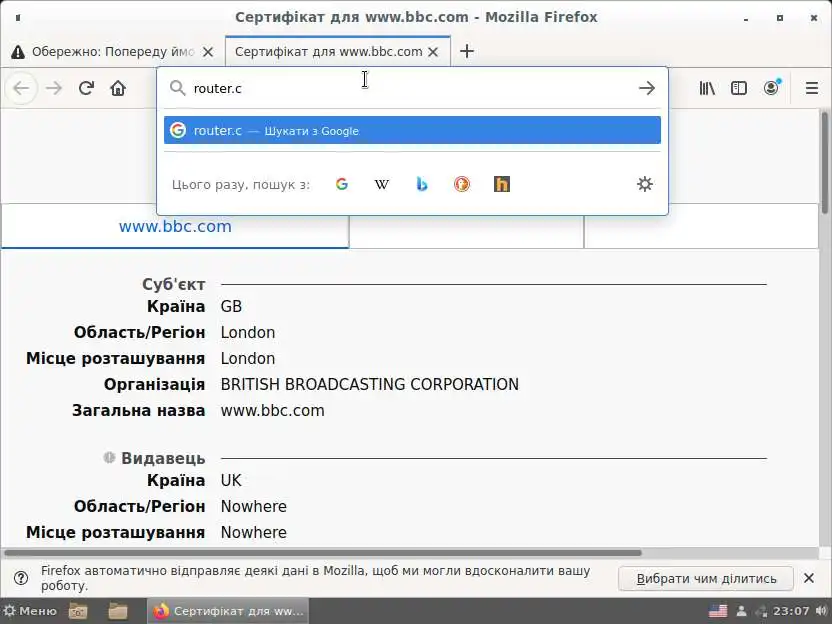Click the 'UK' country value under Видавець
The width and height of the screenshot is (832, 624).
point(231,480)
